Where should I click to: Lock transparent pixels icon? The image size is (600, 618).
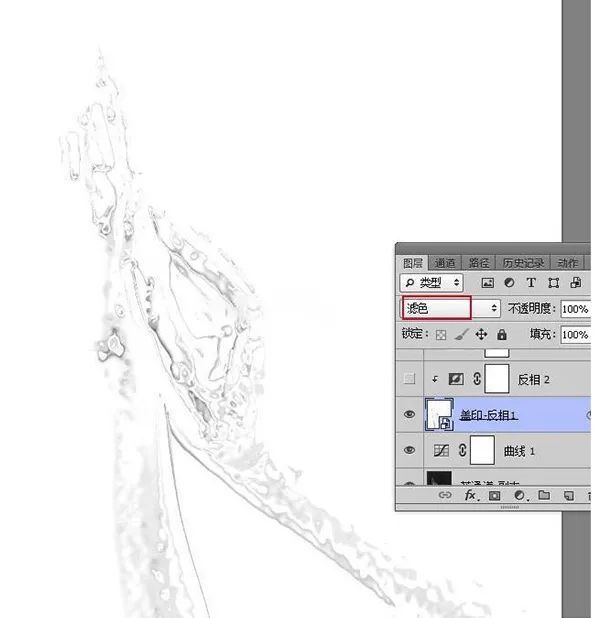click(x=441, y=335)
